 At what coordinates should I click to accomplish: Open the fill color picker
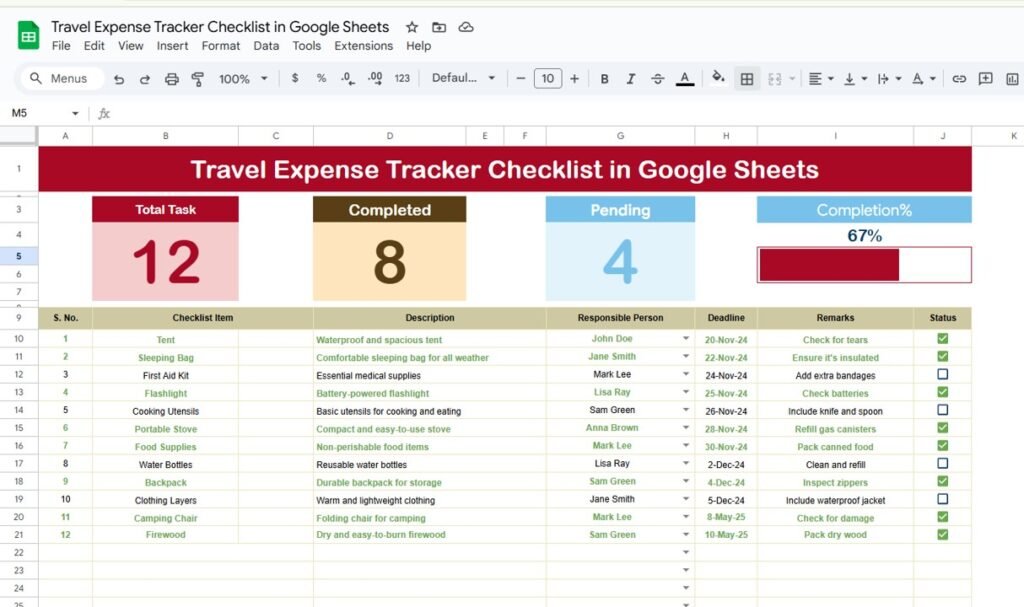pos(718,78)
